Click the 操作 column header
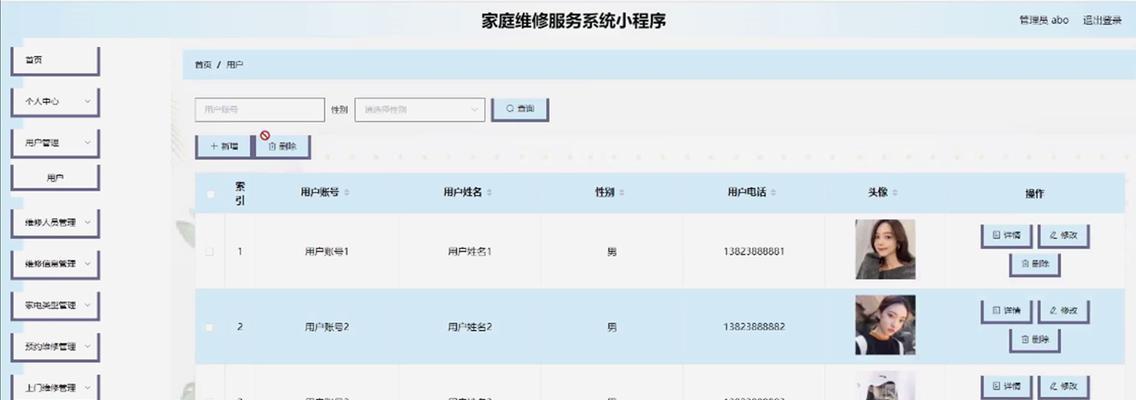 point(1035,193)
